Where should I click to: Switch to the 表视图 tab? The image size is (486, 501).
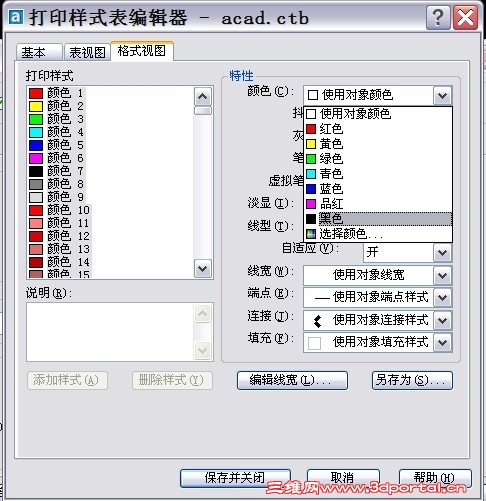coord(87,52)
